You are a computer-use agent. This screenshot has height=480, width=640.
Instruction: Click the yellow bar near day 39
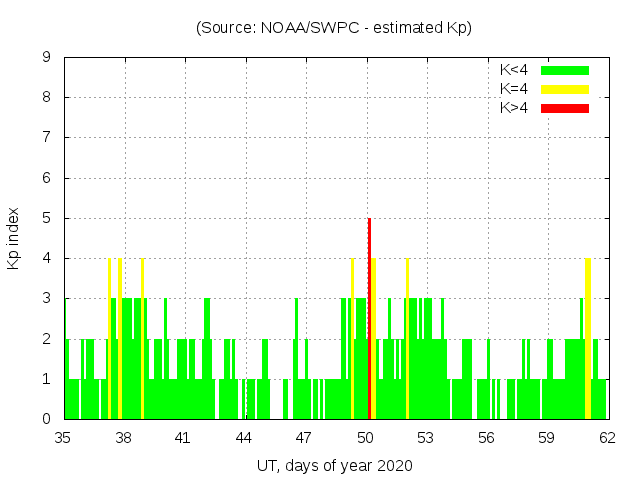pos(142,338)
